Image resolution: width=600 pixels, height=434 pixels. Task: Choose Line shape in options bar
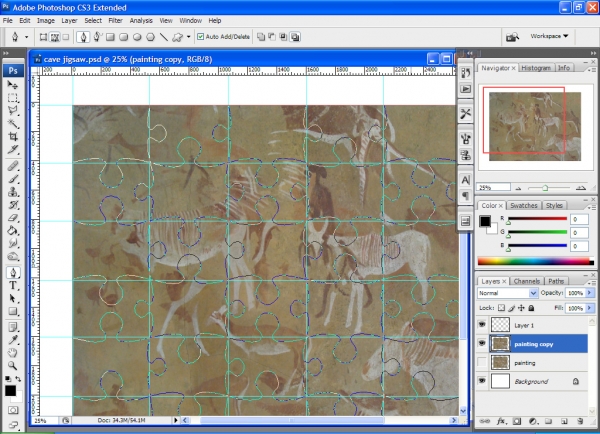coord(164,37)
